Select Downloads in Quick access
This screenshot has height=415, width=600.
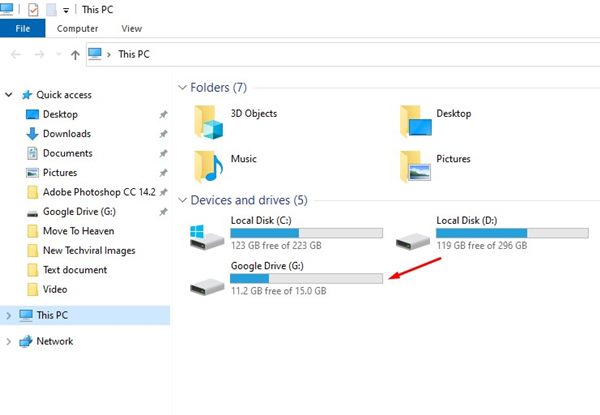[67, 133]
